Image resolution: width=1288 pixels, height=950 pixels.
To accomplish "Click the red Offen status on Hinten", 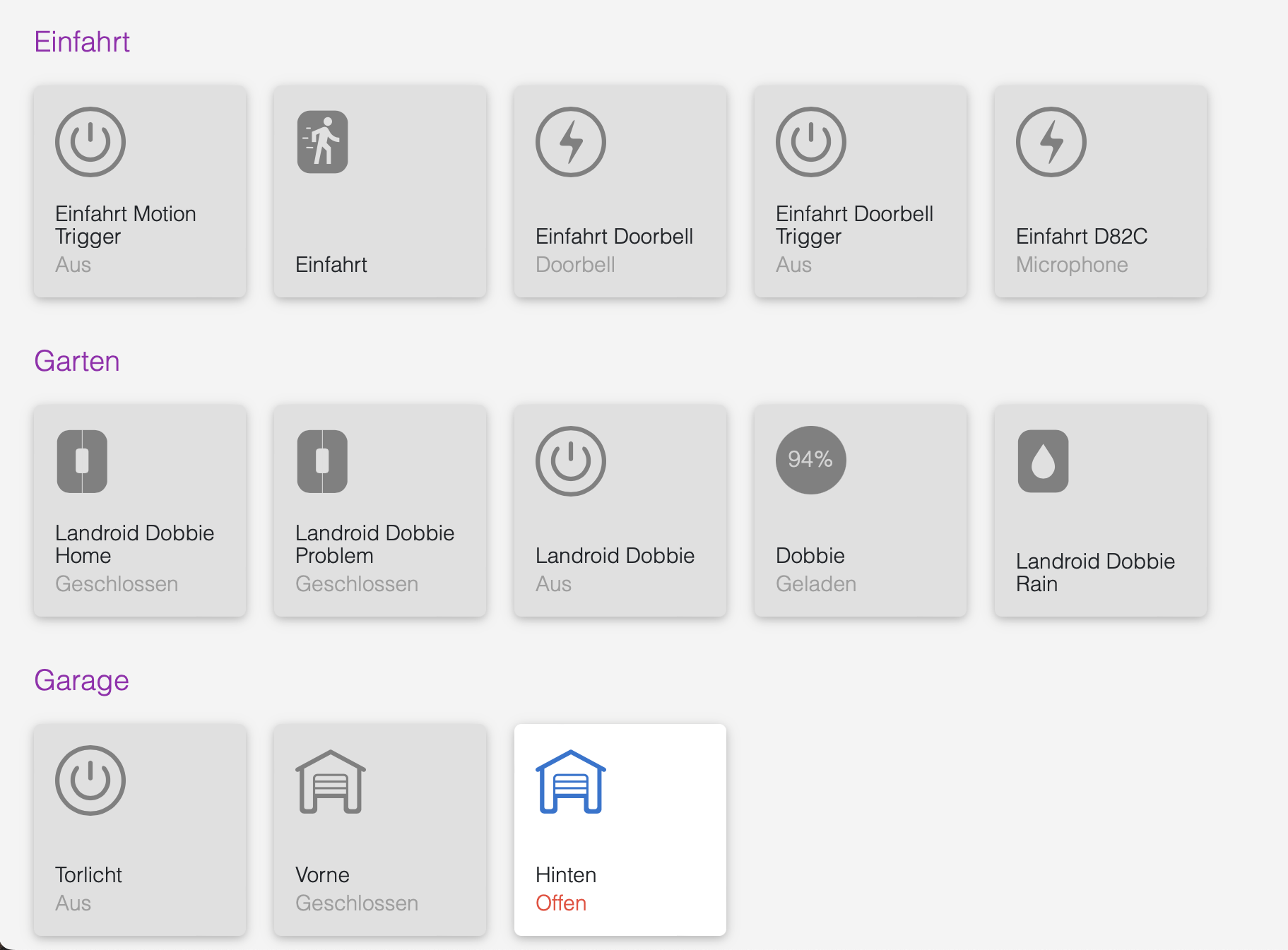I will pyautogui.click(x=561, y=903).
